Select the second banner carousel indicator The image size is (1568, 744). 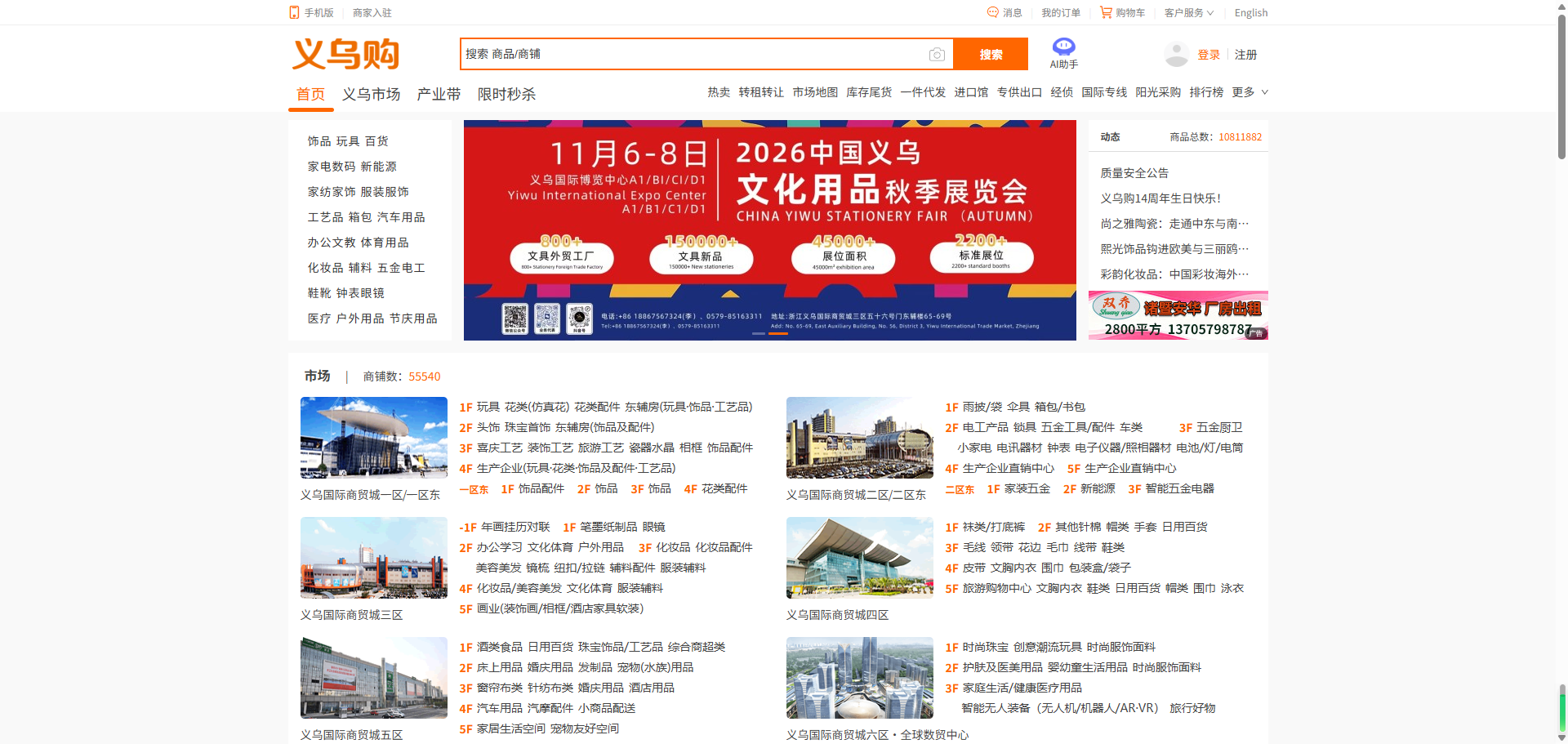coord(778,333)
